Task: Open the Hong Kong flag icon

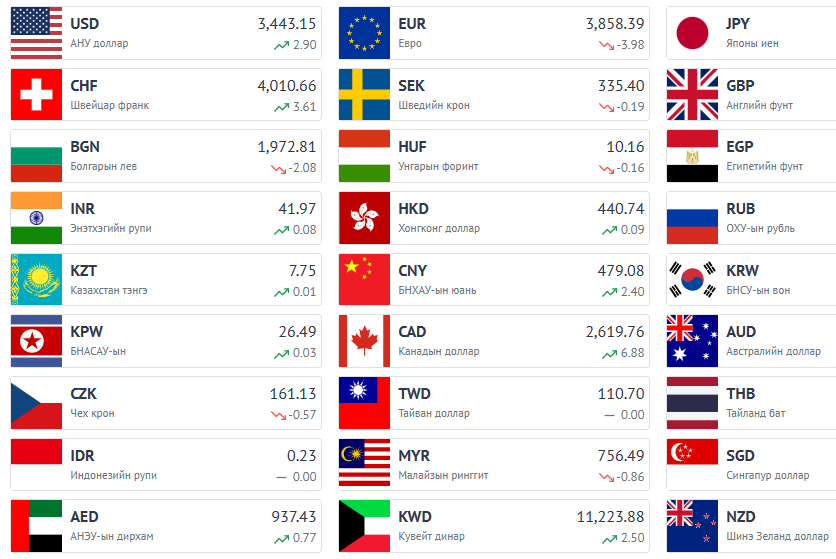Action: coord(364,218)
